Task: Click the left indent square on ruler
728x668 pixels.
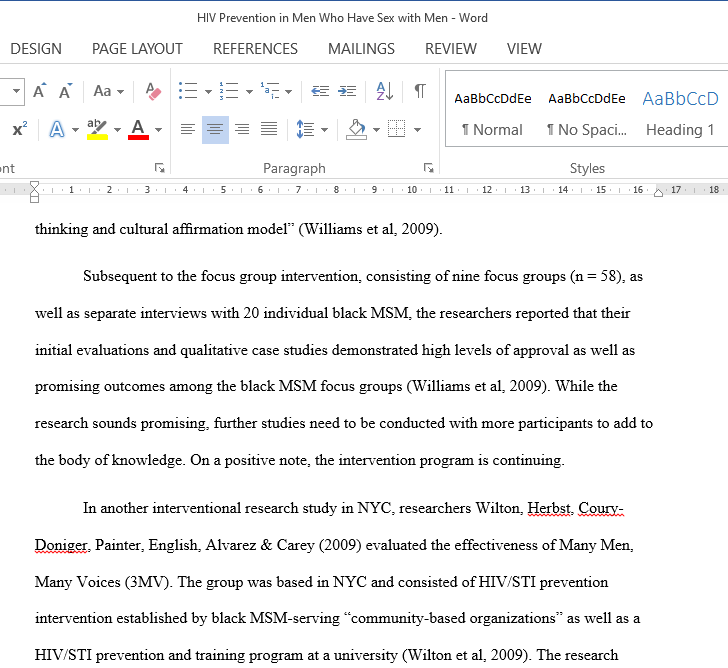Action: (x=34, y=199)
